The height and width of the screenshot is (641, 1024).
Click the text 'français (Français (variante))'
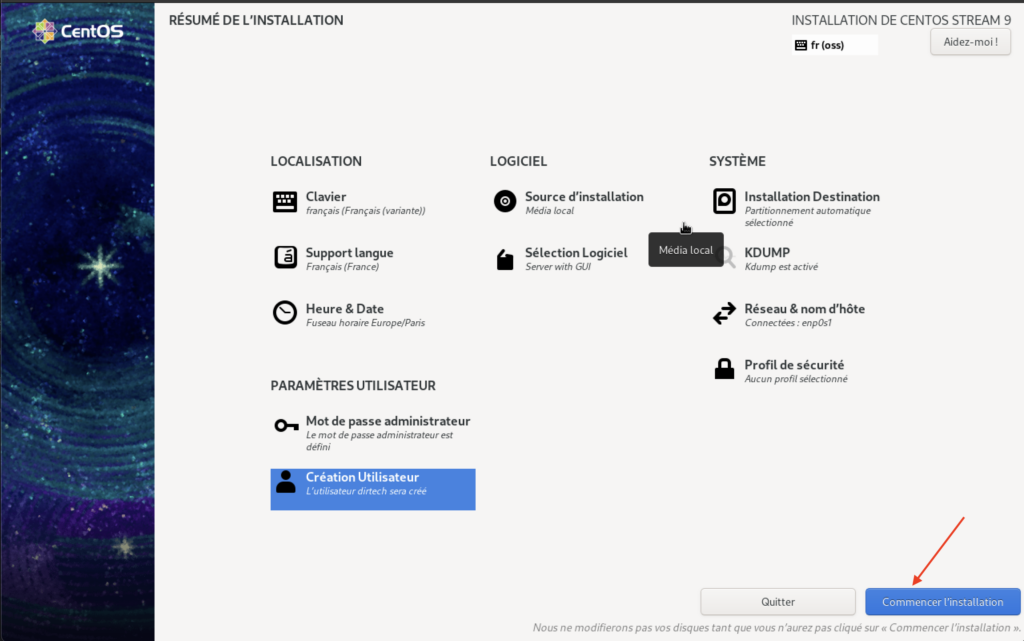click(x=366, y=211)
